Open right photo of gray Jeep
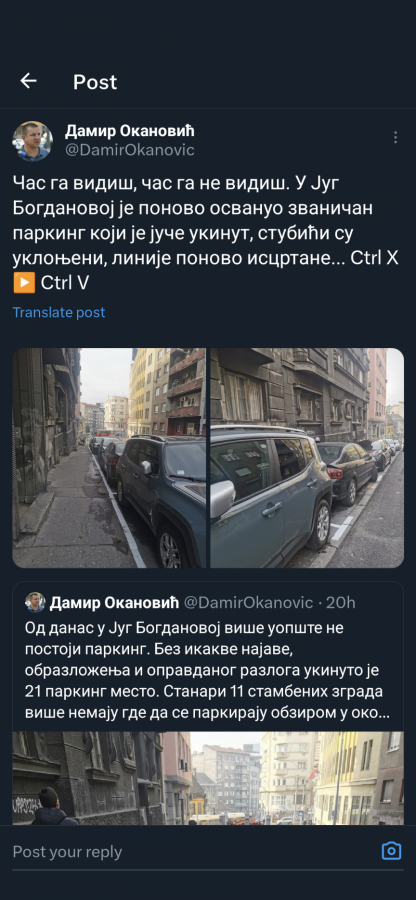The height and width of the screenshot is (900, 416). click(x=307, y=458)
